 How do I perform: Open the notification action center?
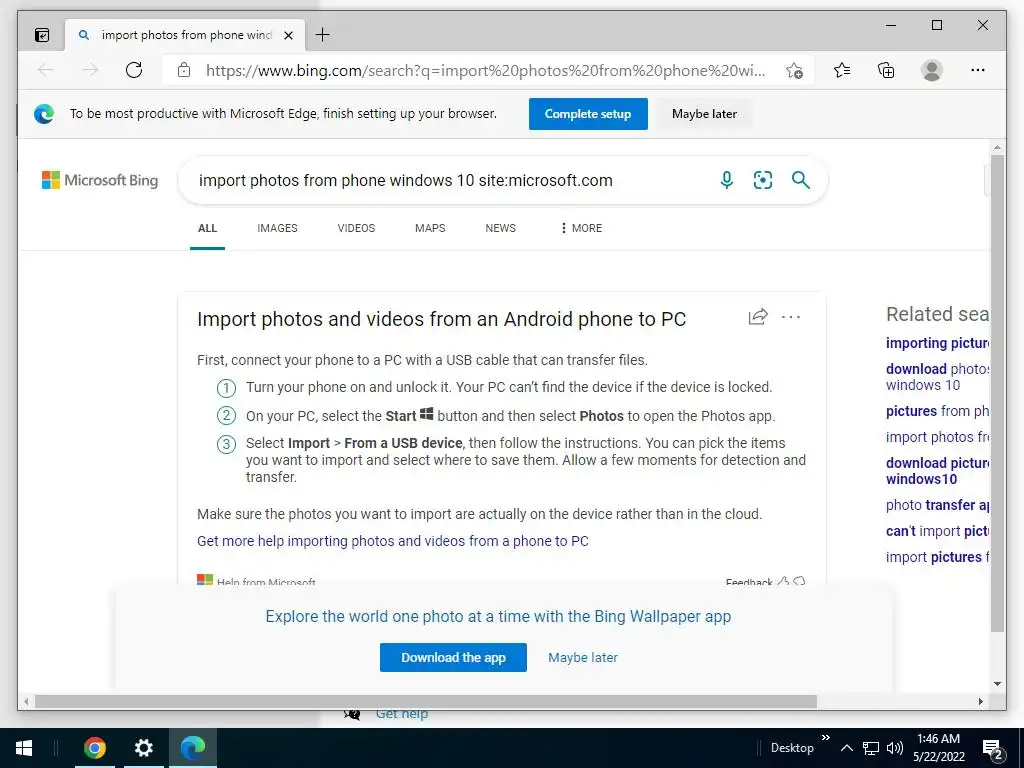(993, 749)
